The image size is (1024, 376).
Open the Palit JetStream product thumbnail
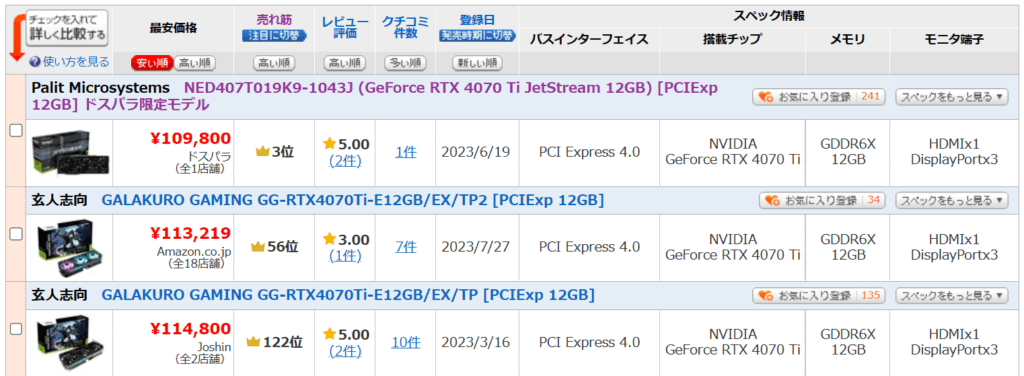click(x=72, y=152)
